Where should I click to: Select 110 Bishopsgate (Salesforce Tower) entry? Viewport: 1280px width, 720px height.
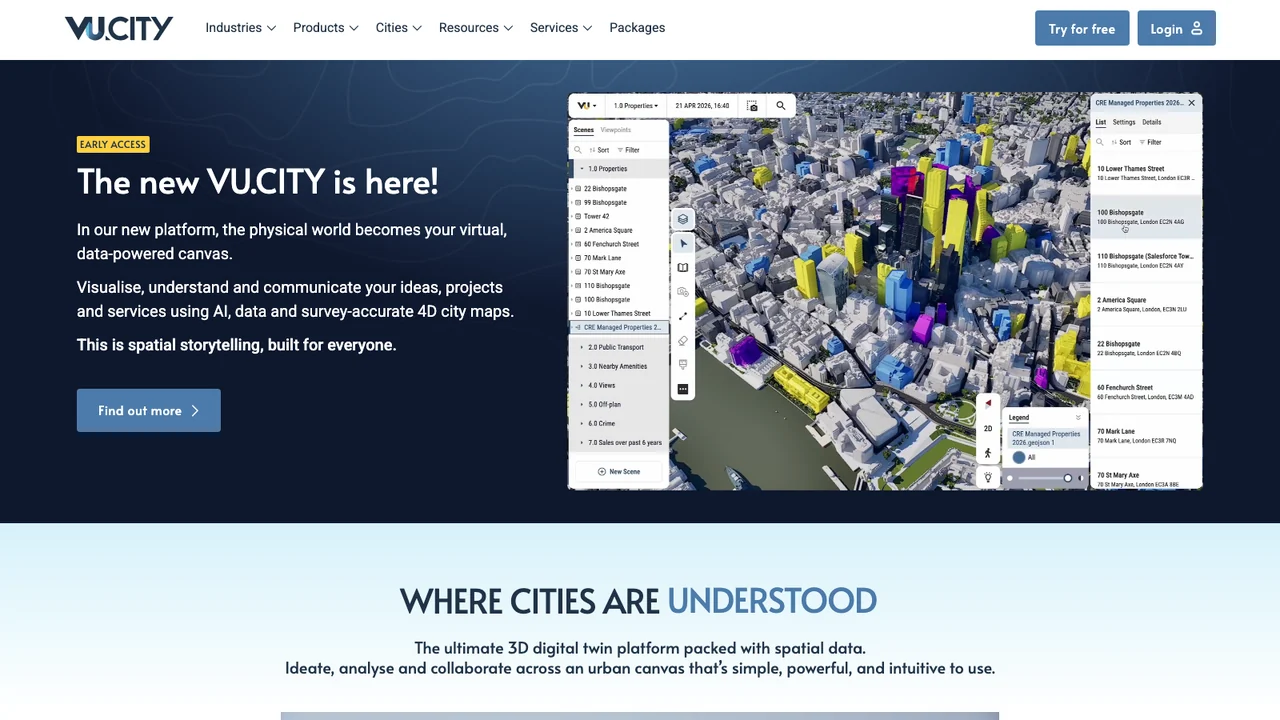1145,261
